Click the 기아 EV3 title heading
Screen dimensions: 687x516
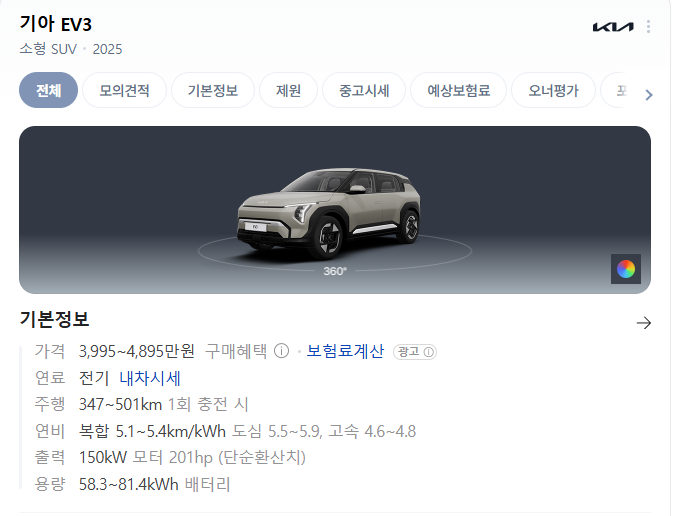click(56, 24)
